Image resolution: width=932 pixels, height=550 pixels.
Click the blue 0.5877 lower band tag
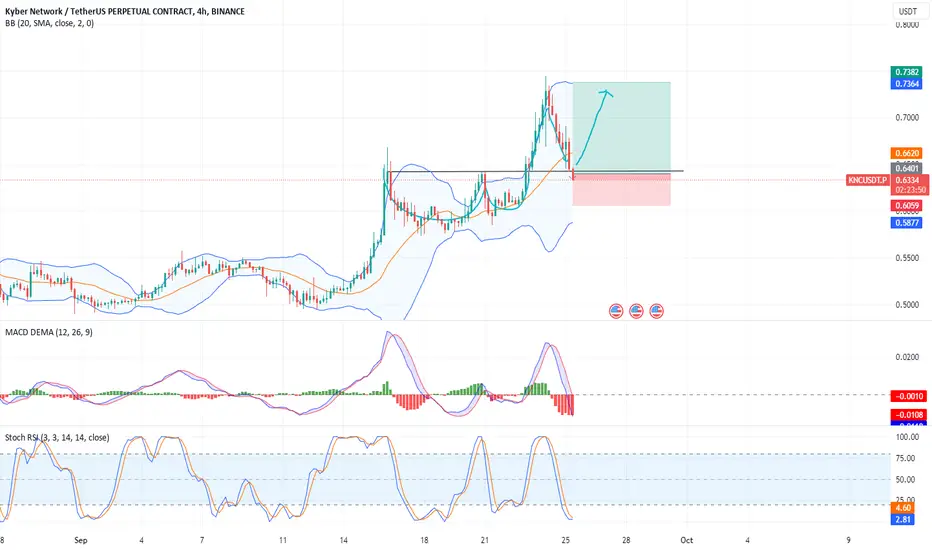907,223
